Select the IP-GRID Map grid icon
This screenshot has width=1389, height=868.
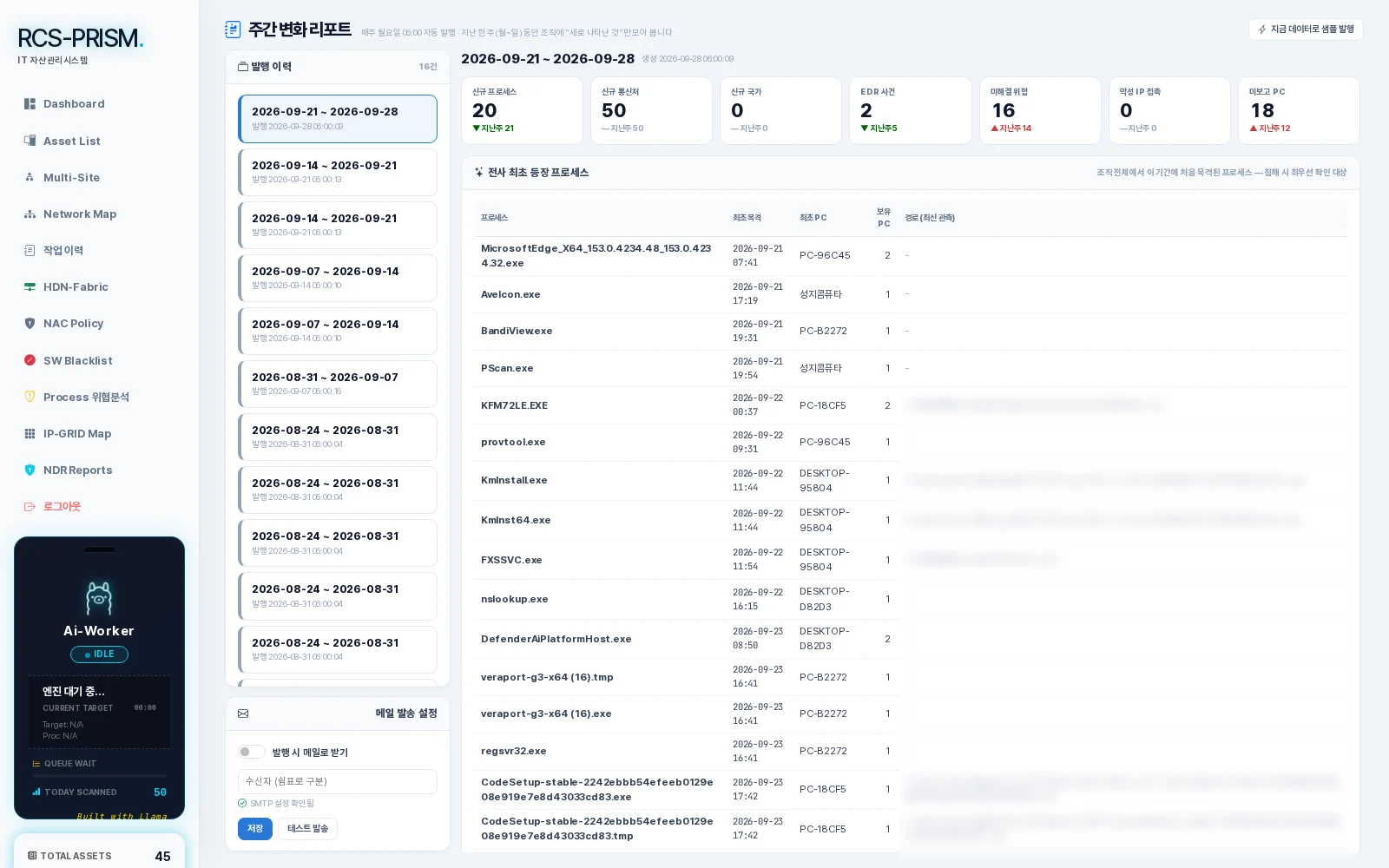pos(30,434)
